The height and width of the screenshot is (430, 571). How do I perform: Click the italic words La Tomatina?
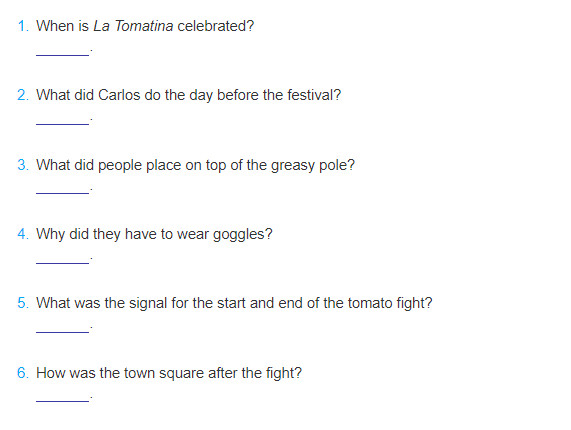click(133, 26)
